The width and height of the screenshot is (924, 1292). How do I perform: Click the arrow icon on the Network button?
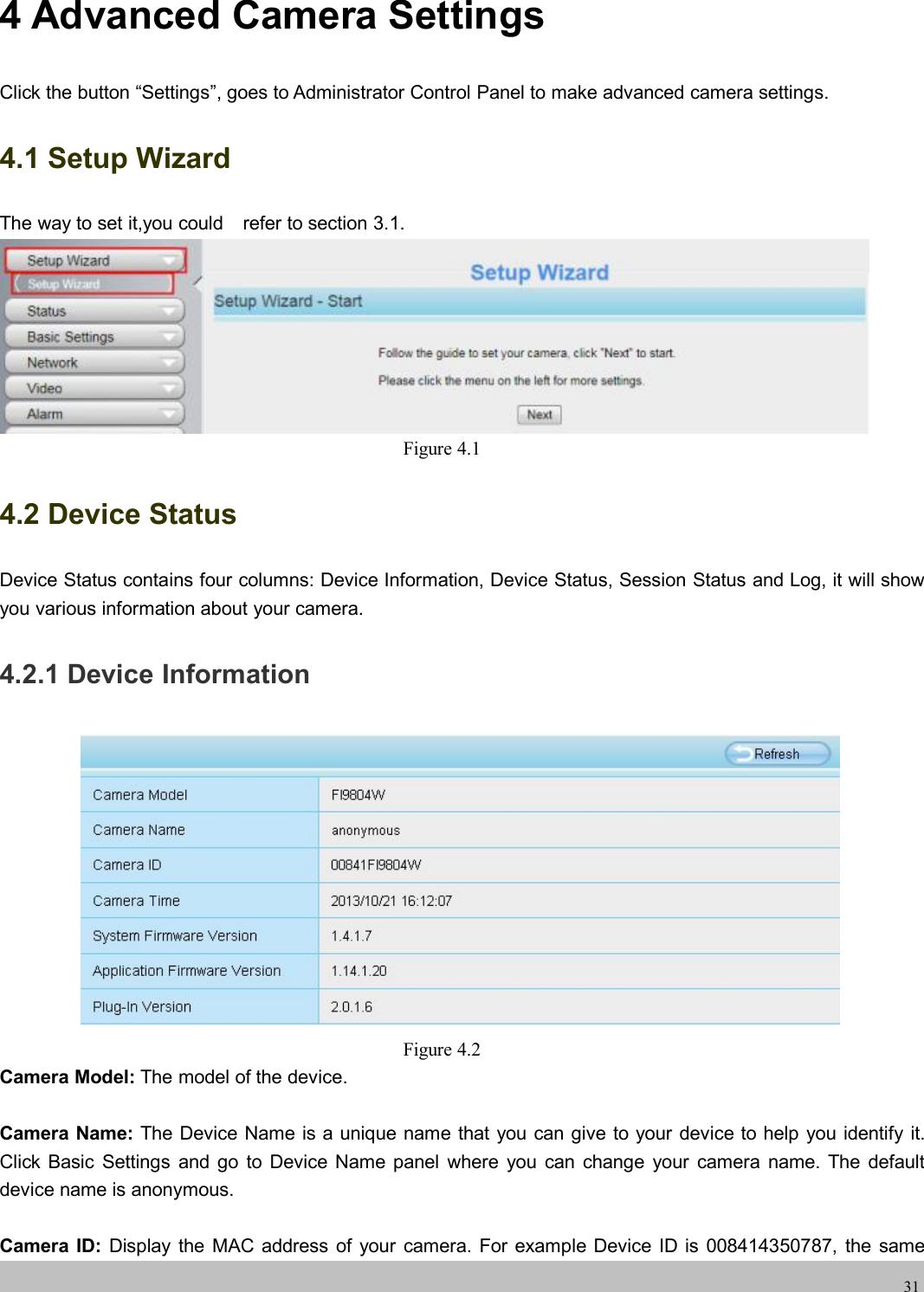pos(170,363)
